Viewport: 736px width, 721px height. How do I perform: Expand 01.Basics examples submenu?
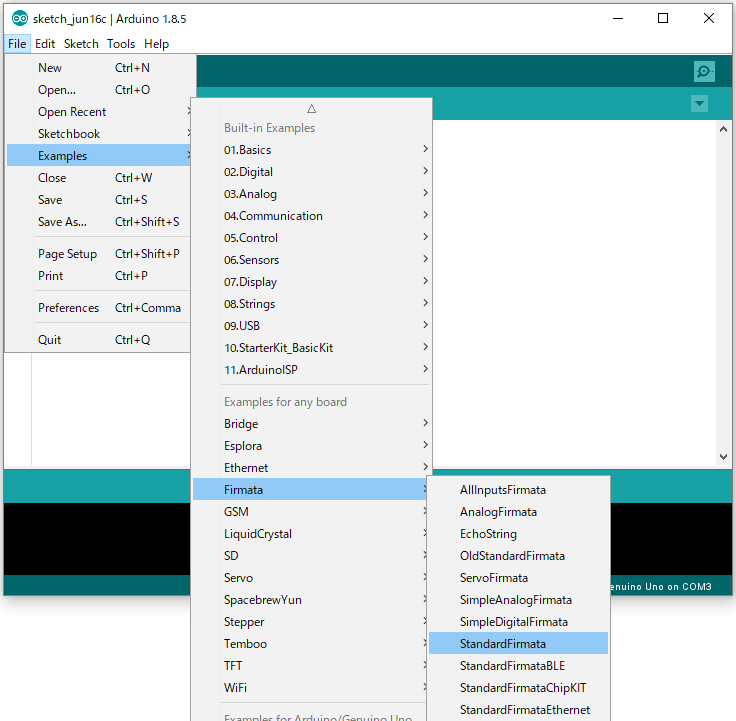(312, 150)
